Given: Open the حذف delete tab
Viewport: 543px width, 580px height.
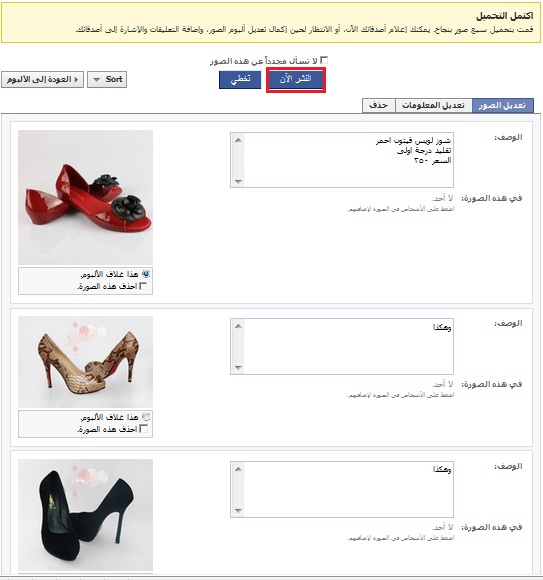Looking at the screenshot, I should coord(379,105).
